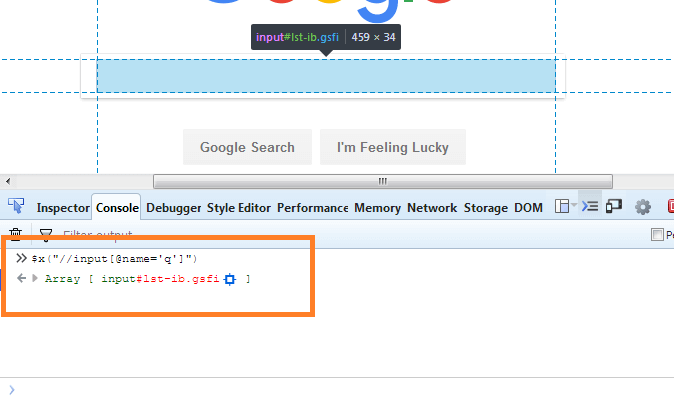Open the Storage tab
The height and width of the screenshot is (400, 674).
coord(486,208)
